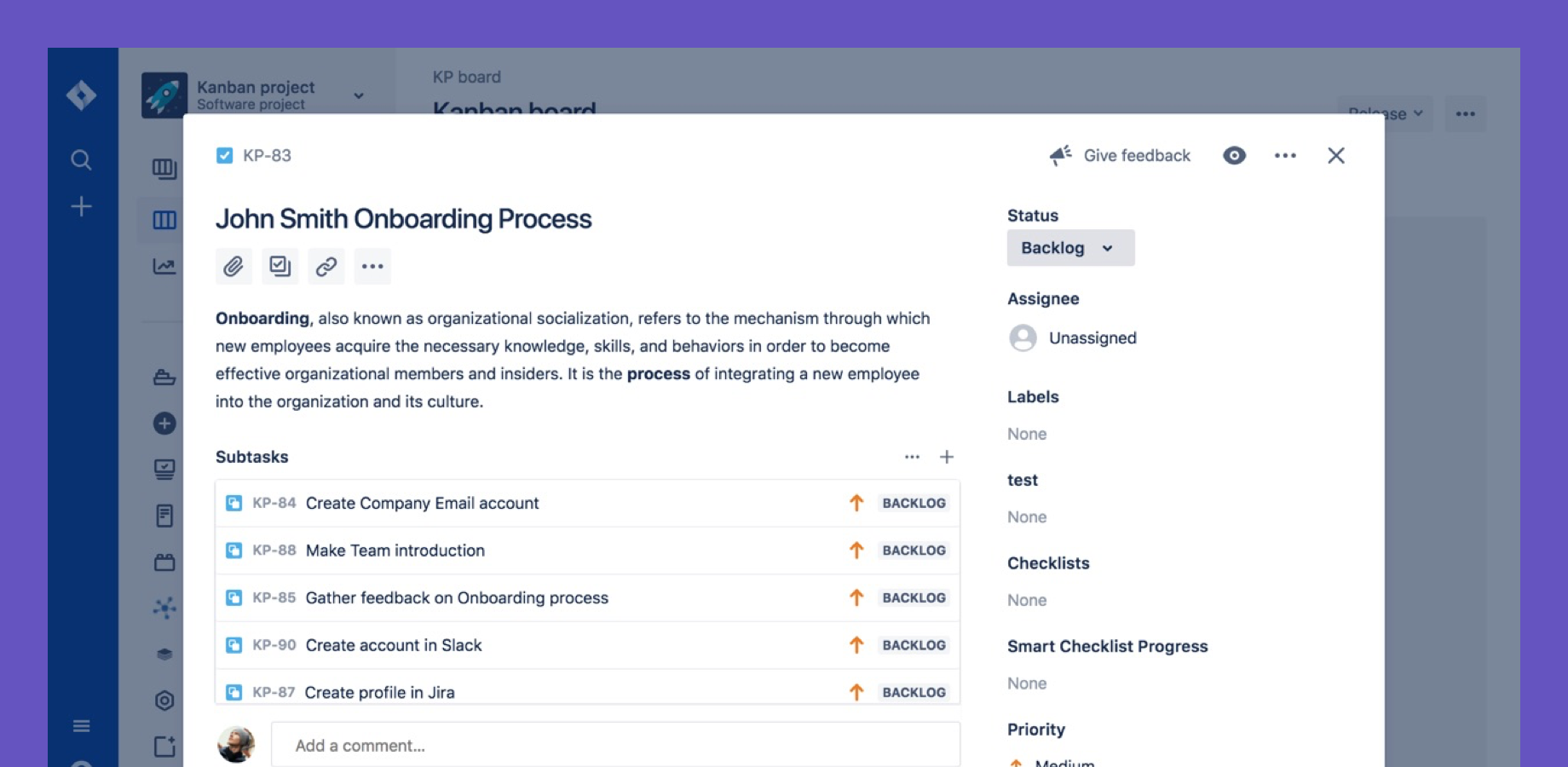
Task: Add a new subtask with plus icon
Action: pos(946,457)
